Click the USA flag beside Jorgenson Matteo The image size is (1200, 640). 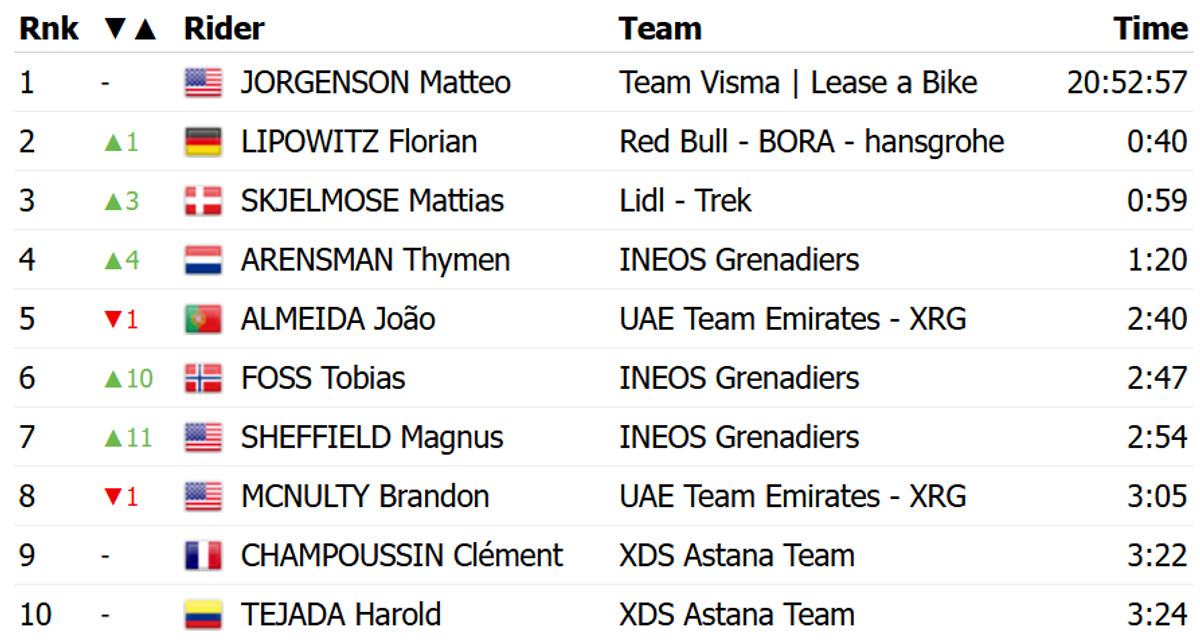coord(203,82)
